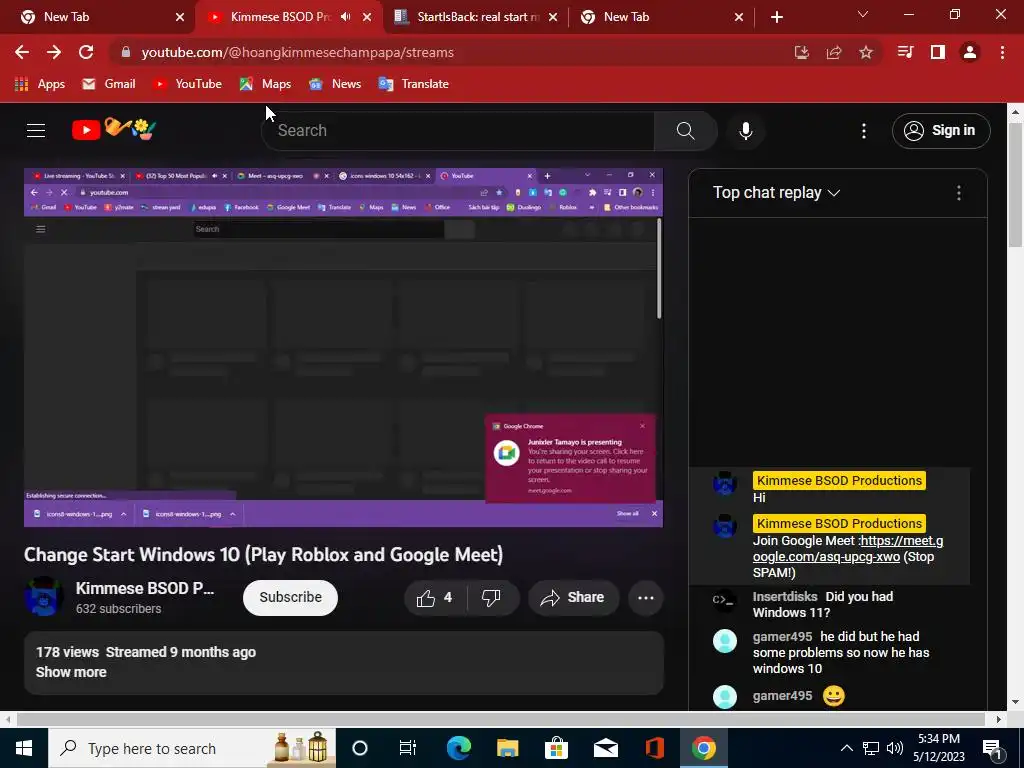
Task: Open volume control in system tray
Action: (895, 748)
